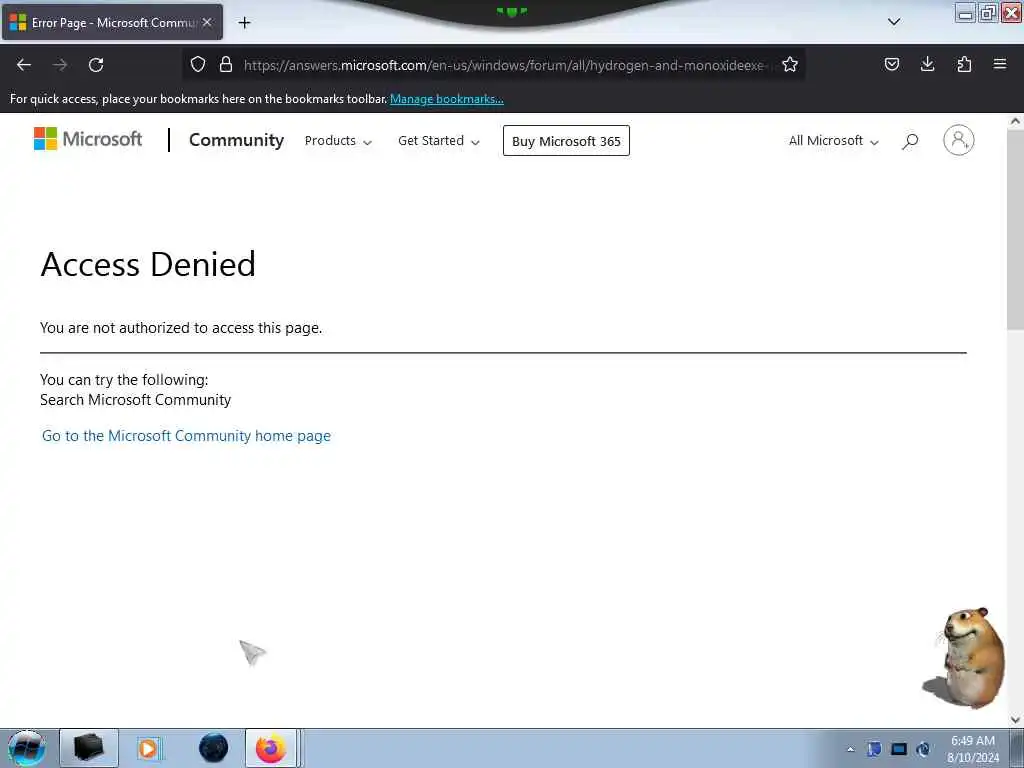Select the Error Page - Microsoft Community tab
This screenshot has height=768, width=1024.
tap(112, 22)
